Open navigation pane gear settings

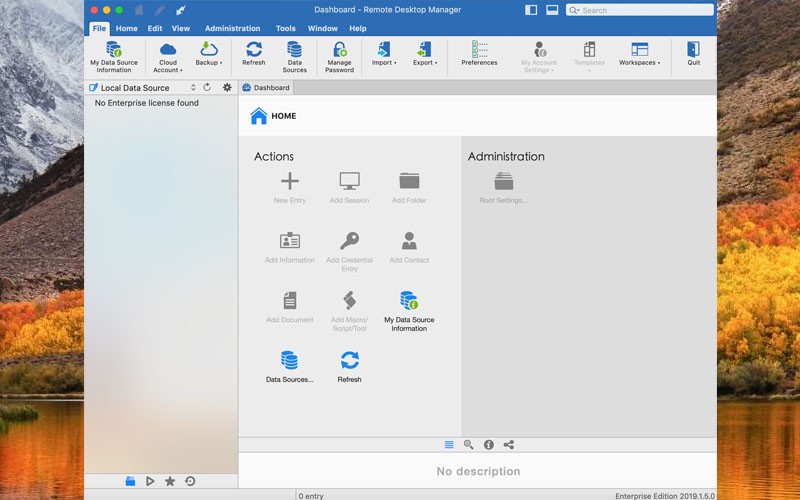coord(227,87)
